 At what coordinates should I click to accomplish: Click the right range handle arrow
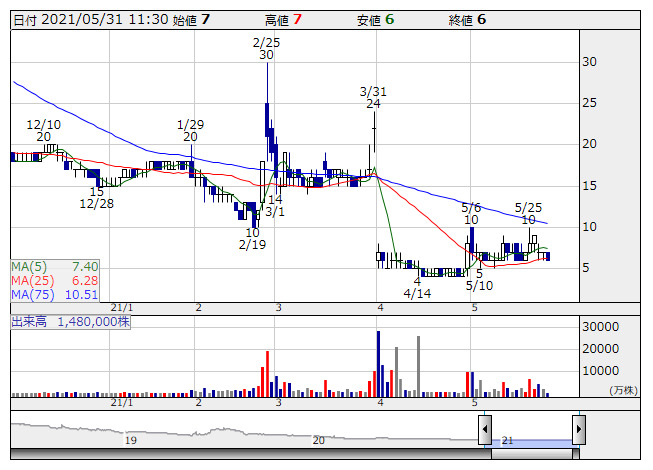578,431
